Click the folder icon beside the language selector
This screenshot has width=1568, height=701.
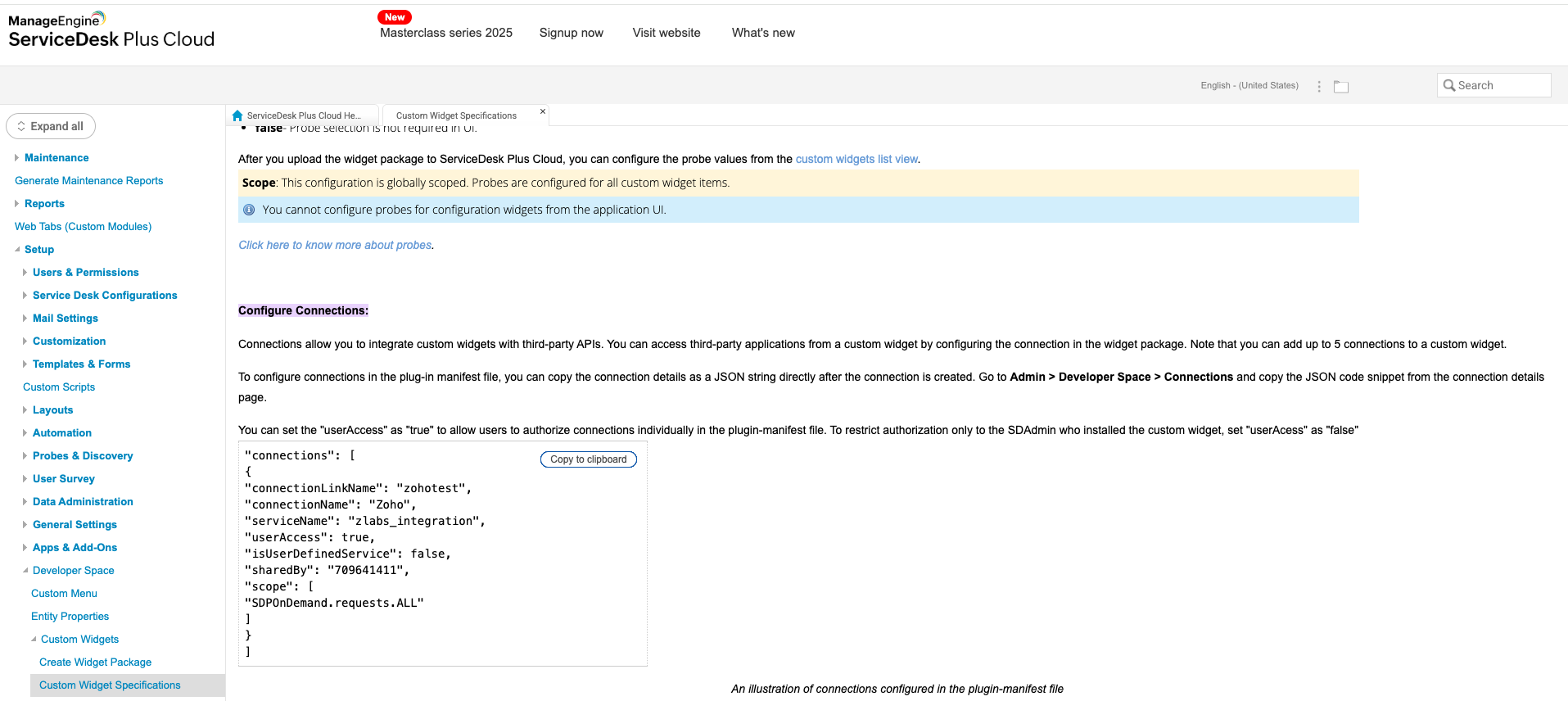click(1340, 86)
